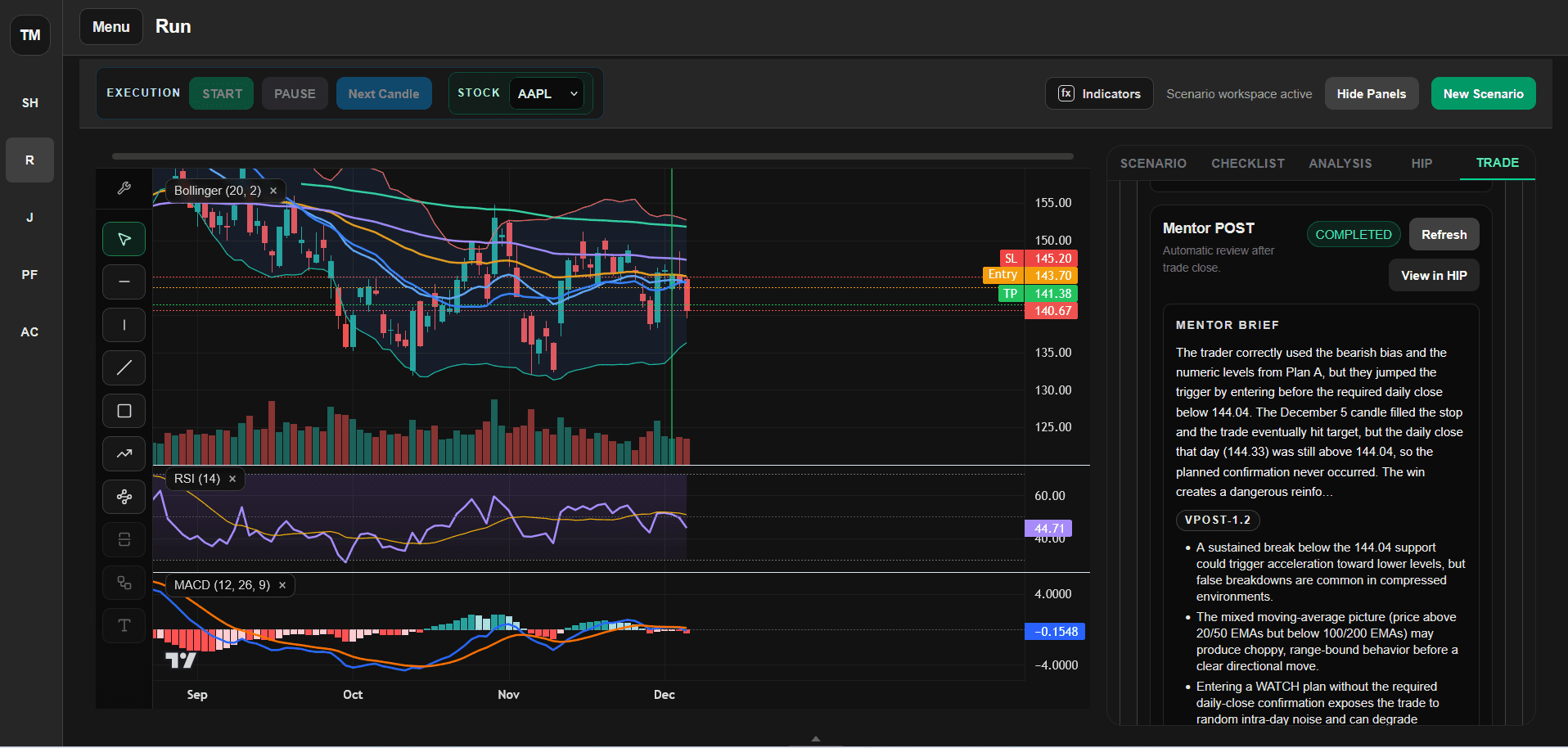This screenshot has height=748, width=1568.
Task: Click the PAUSE execution button
Action: point(295,93)
